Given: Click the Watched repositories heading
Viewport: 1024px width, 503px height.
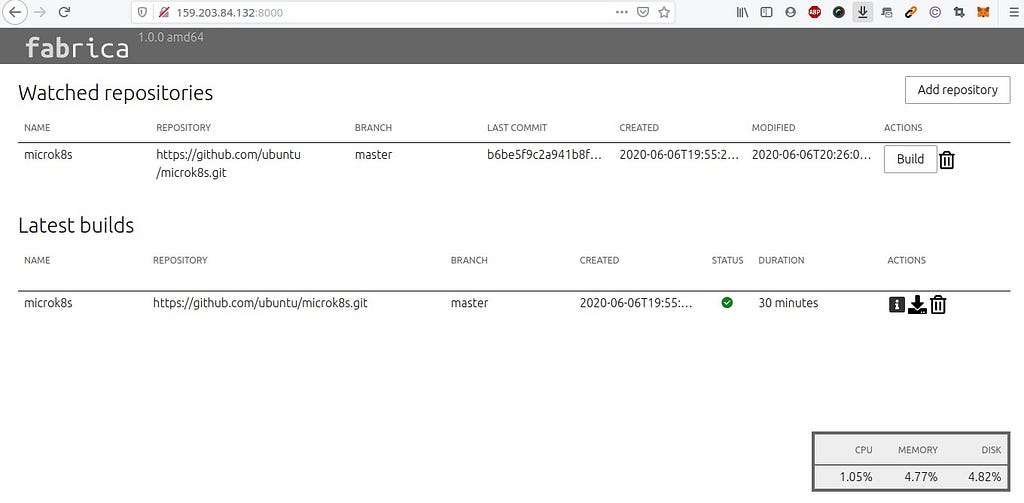Looking at the screenshot, I should (x=116, y=93).
